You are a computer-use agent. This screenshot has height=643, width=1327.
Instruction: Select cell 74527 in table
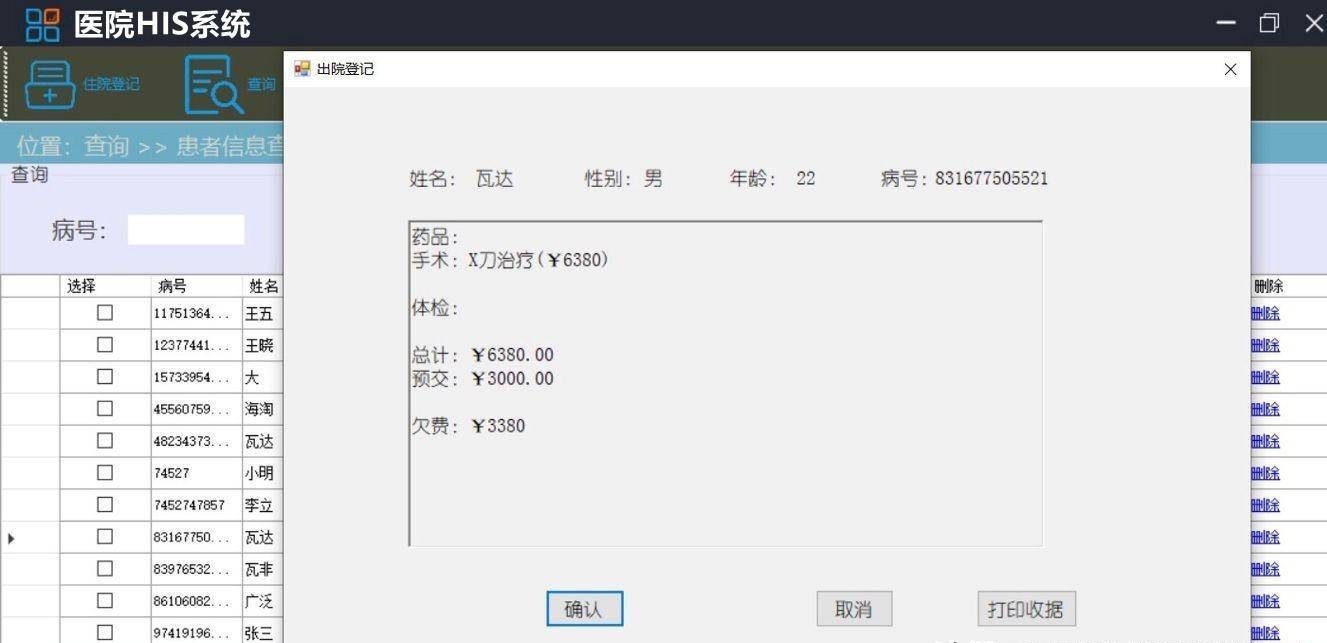click(196, 474)
